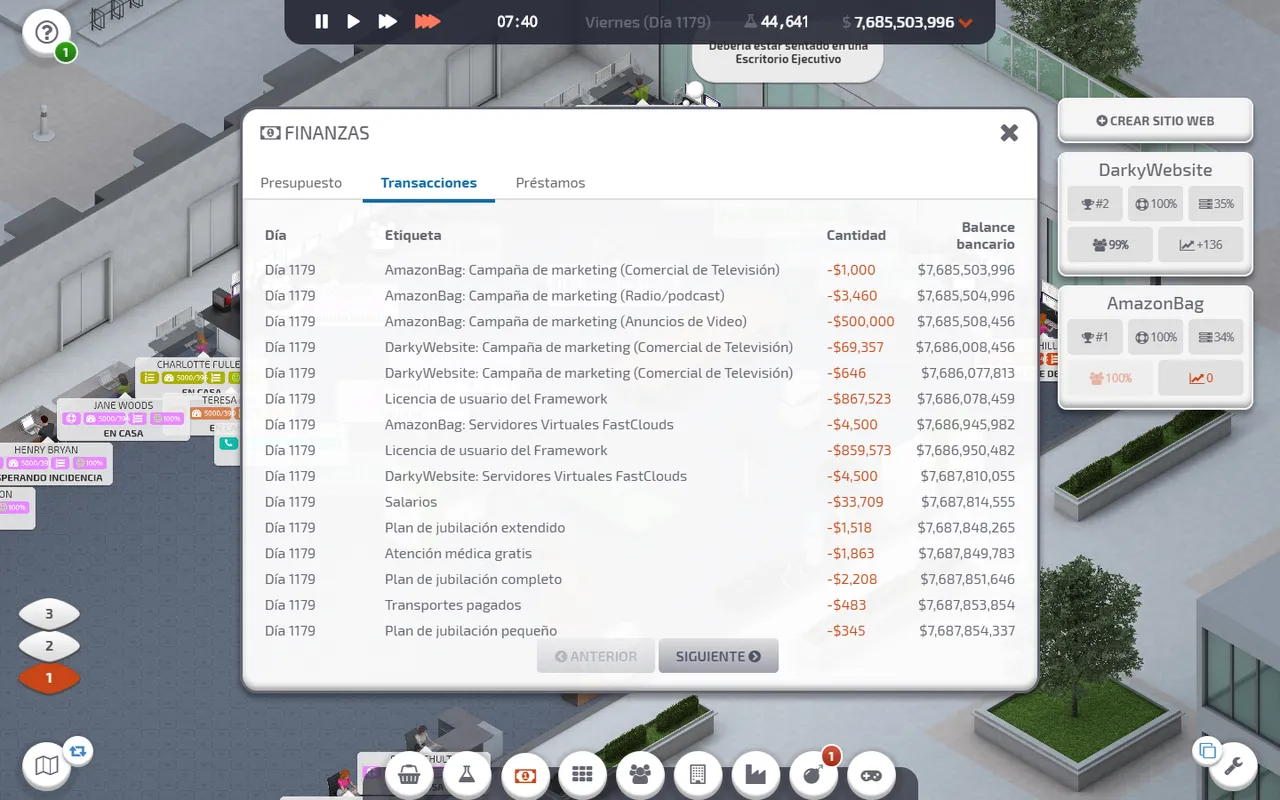This screenshot has height=800, width=1280.
Task: Open the grid features icon in bottom bar
Action: point(583,774)
